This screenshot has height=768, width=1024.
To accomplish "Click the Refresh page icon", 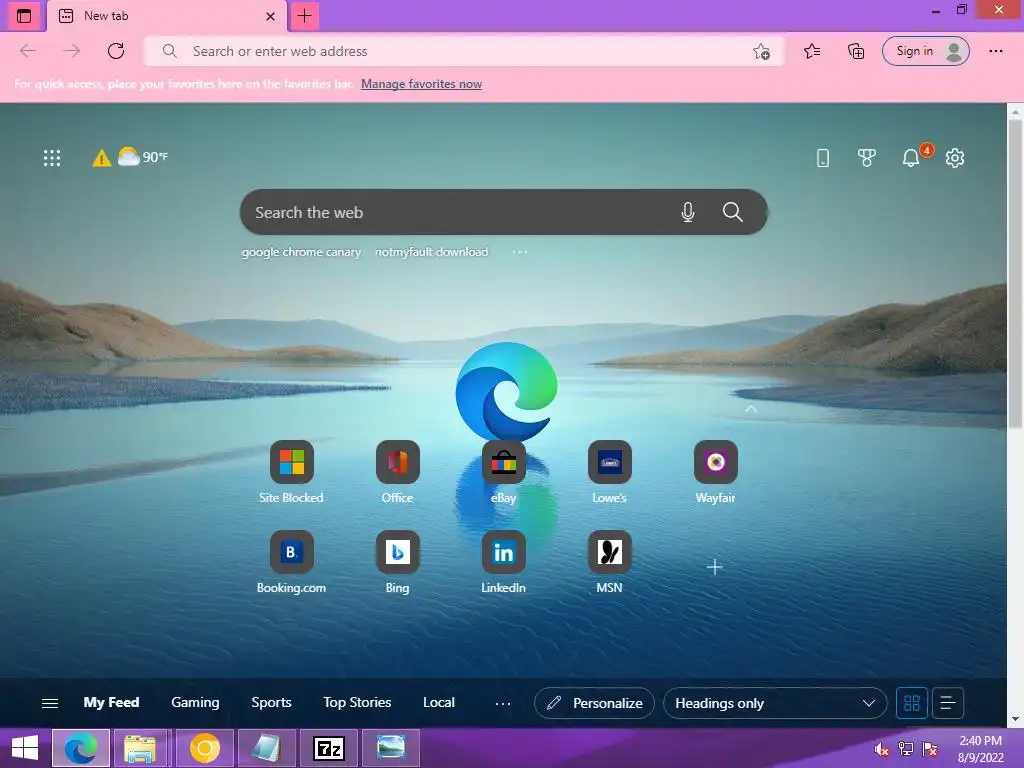I will tap(116, 51).
